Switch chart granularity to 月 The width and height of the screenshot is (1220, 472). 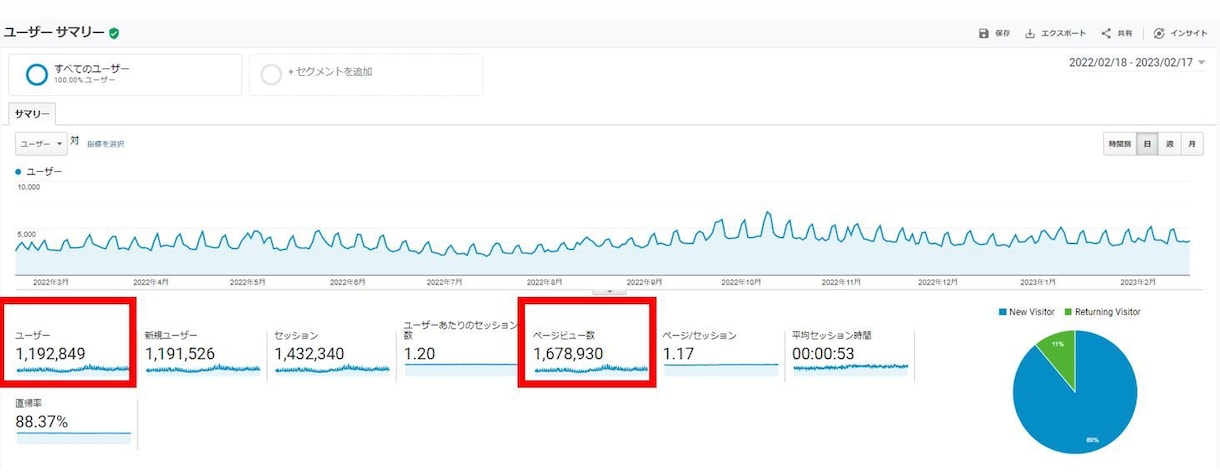coord(1191,144)
